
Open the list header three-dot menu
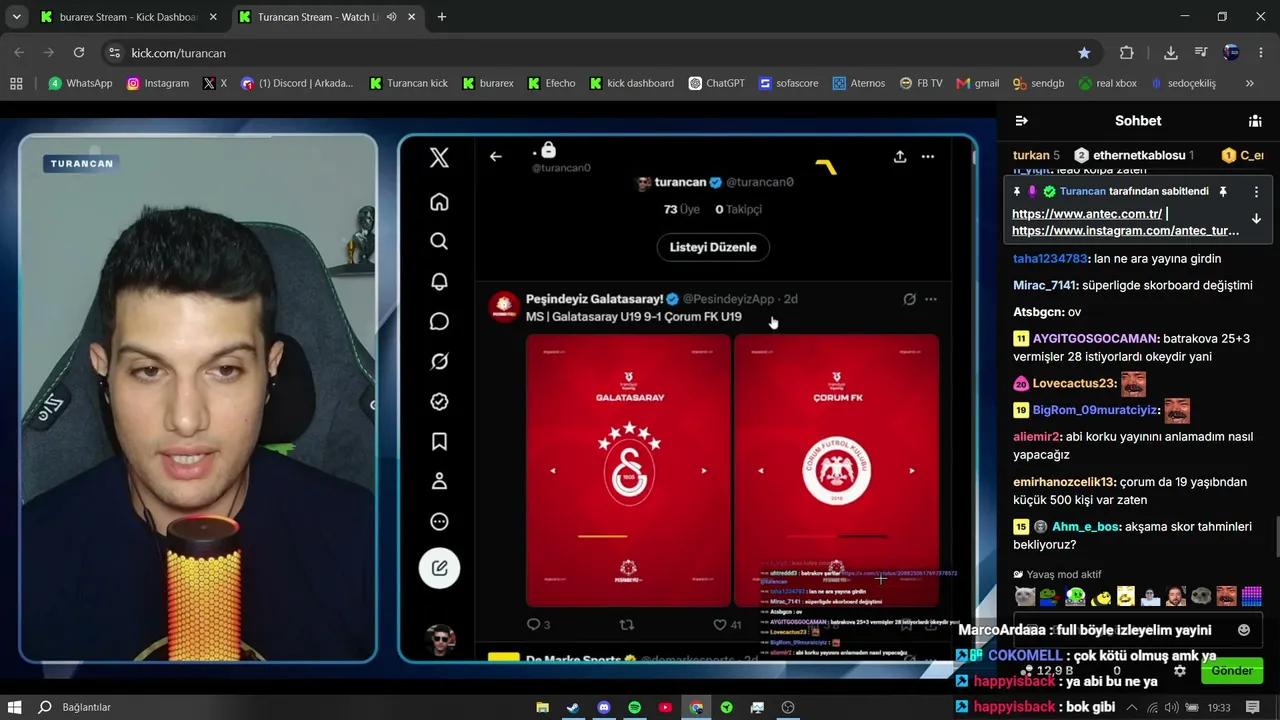(x=928, y=156)
